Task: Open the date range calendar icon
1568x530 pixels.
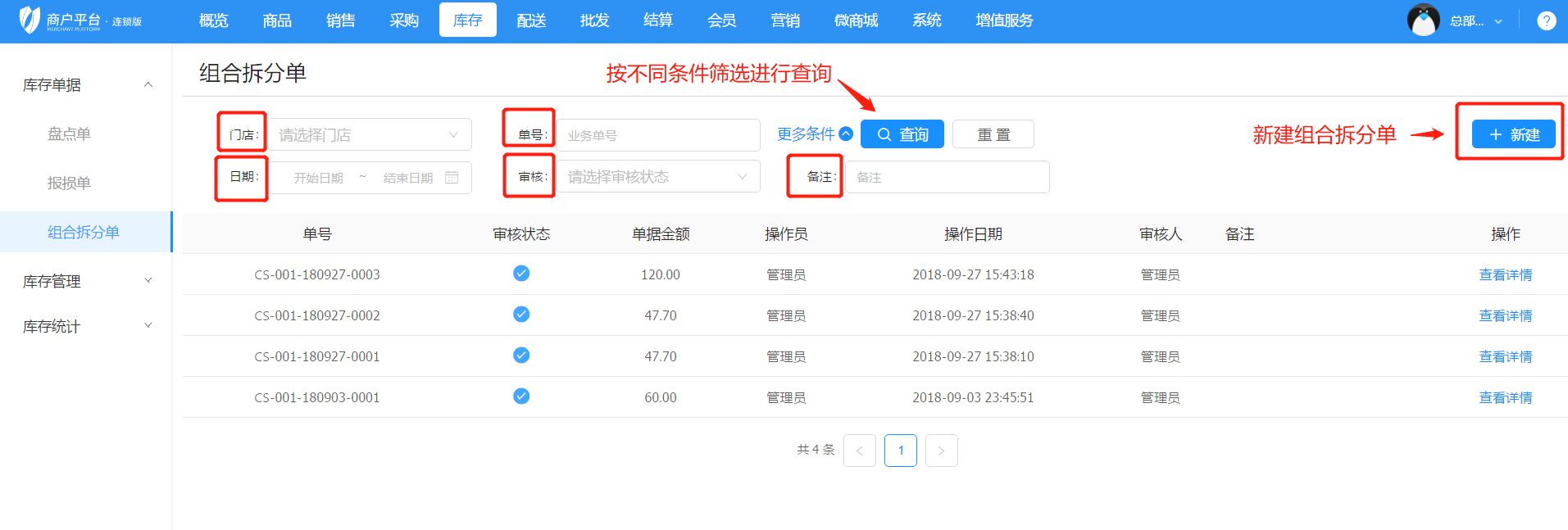Action: pos(452,178)
